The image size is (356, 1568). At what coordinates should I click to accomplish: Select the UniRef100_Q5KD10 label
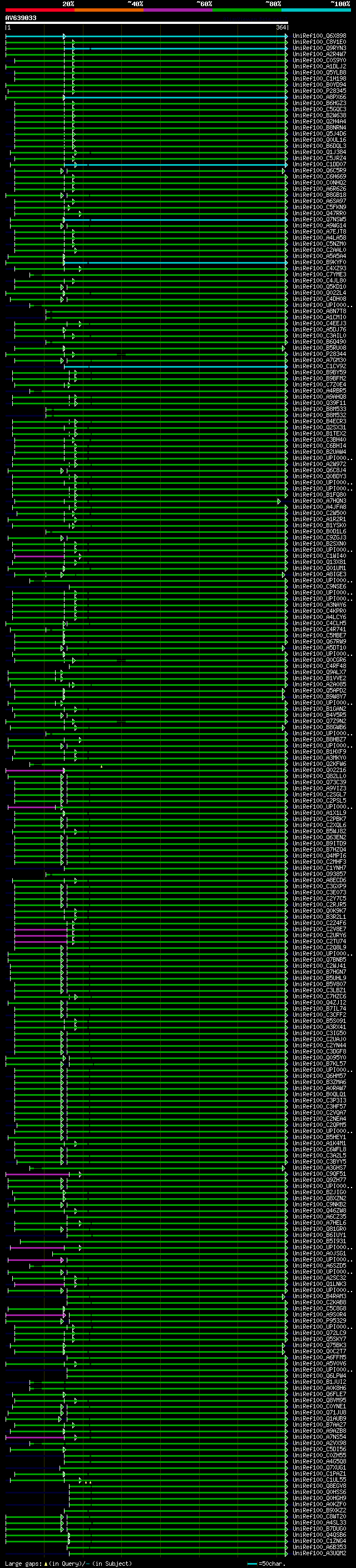(319, 288)
